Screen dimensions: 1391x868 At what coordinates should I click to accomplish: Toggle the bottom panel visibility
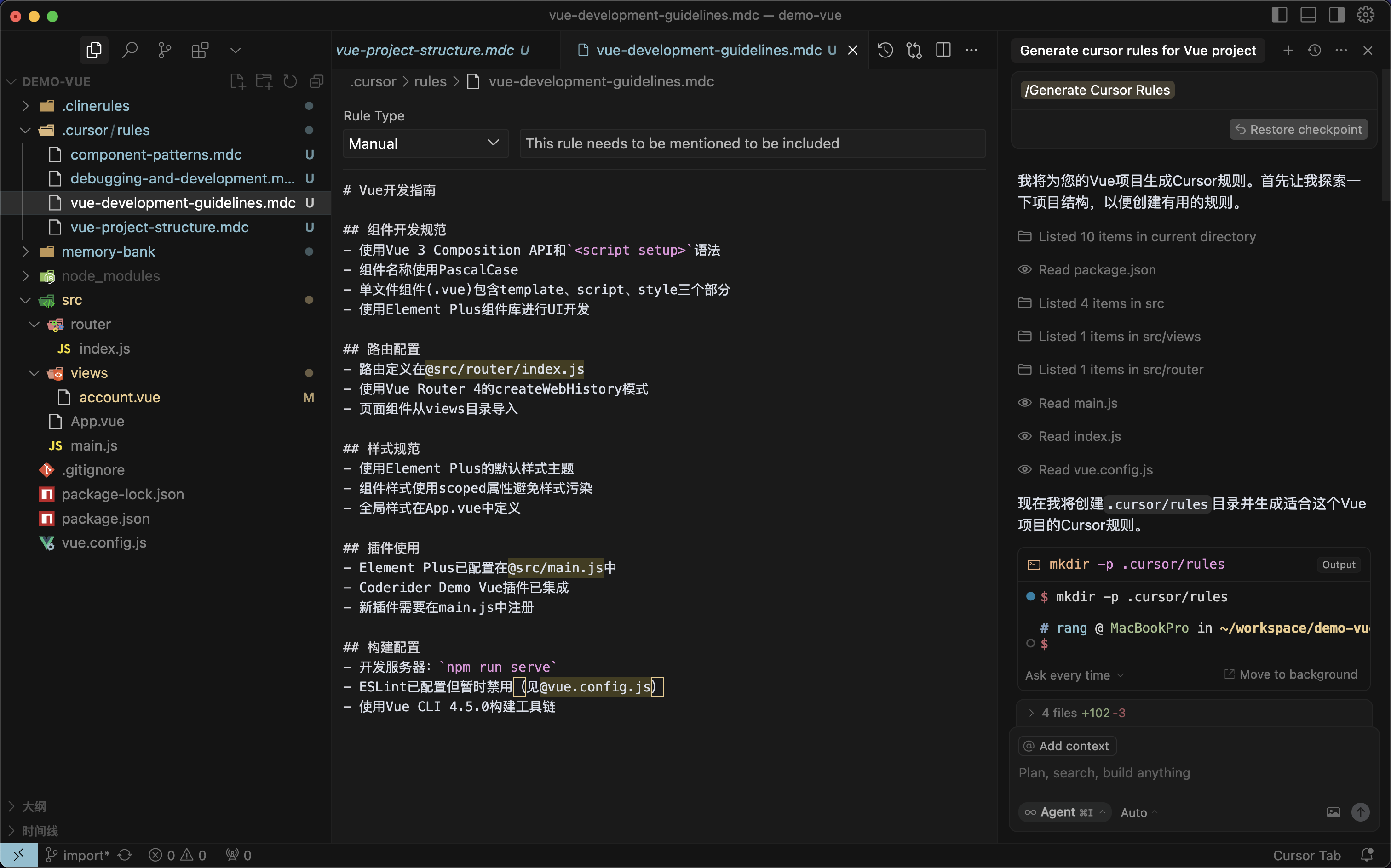1308,14
